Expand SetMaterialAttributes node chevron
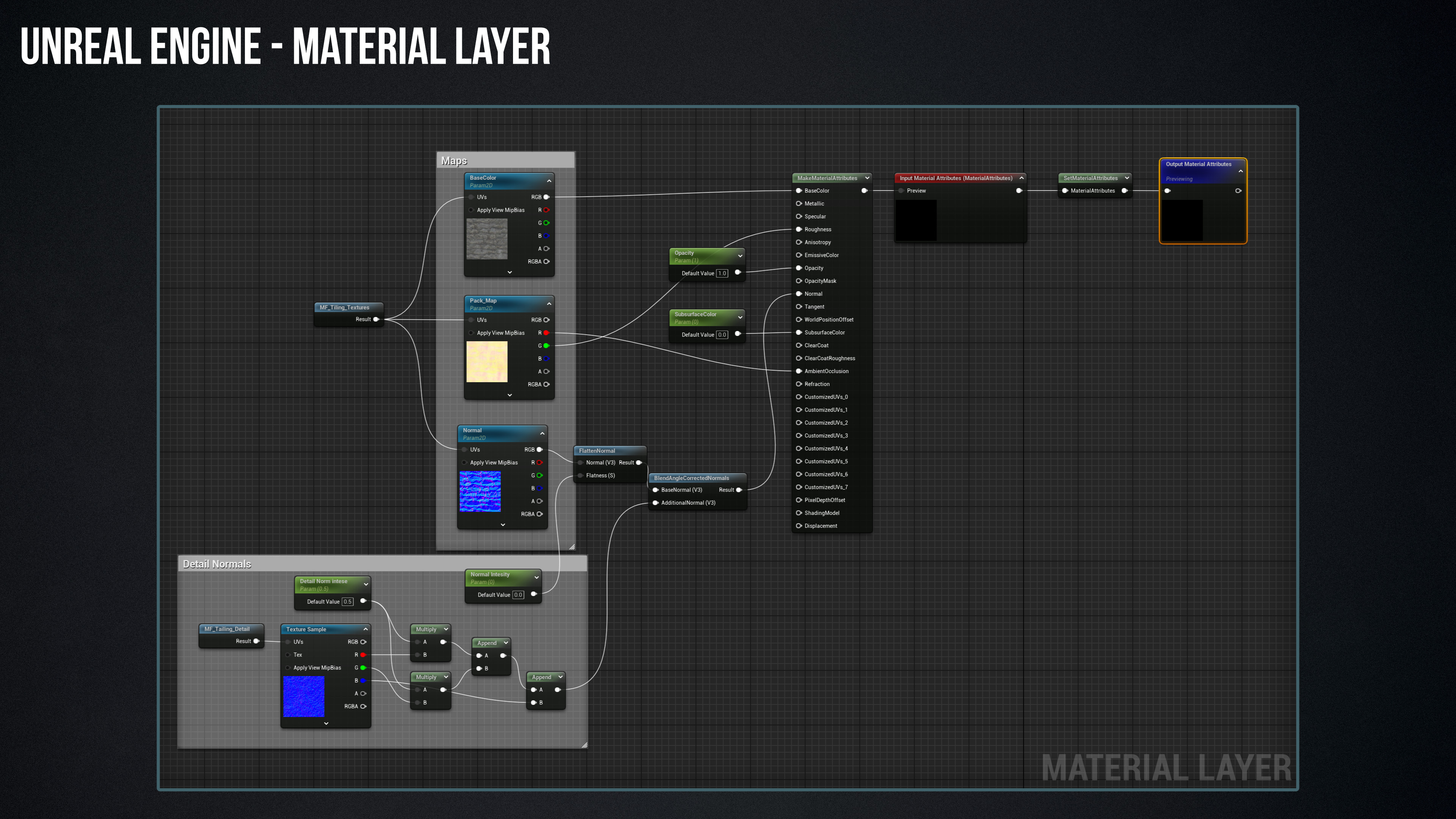The height and width of the screenshot is (819, 1456). 1127,178
